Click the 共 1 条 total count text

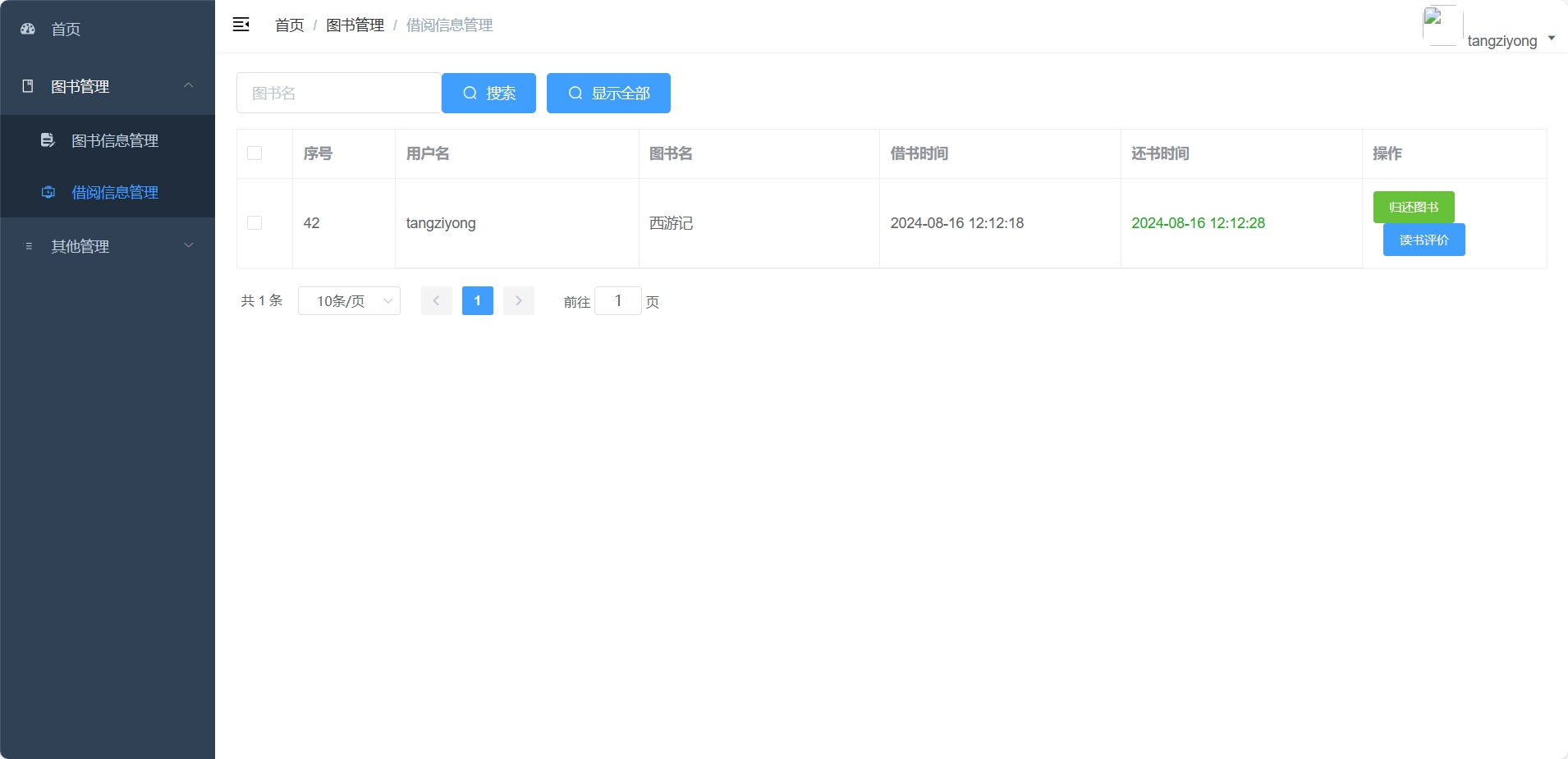click(x=262, y=301)
